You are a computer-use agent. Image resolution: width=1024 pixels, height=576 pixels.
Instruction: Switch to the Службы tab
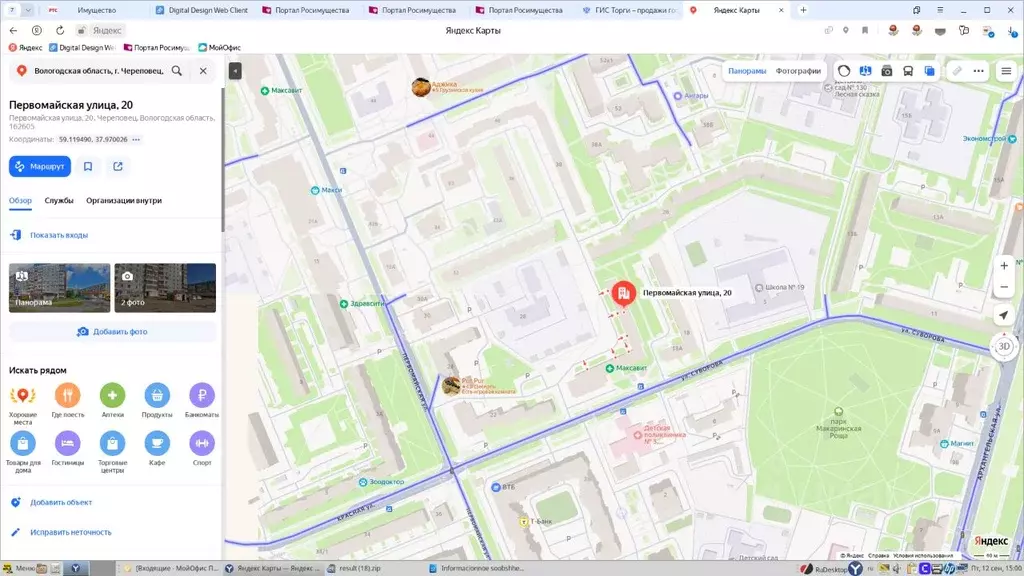coord(59,201)
